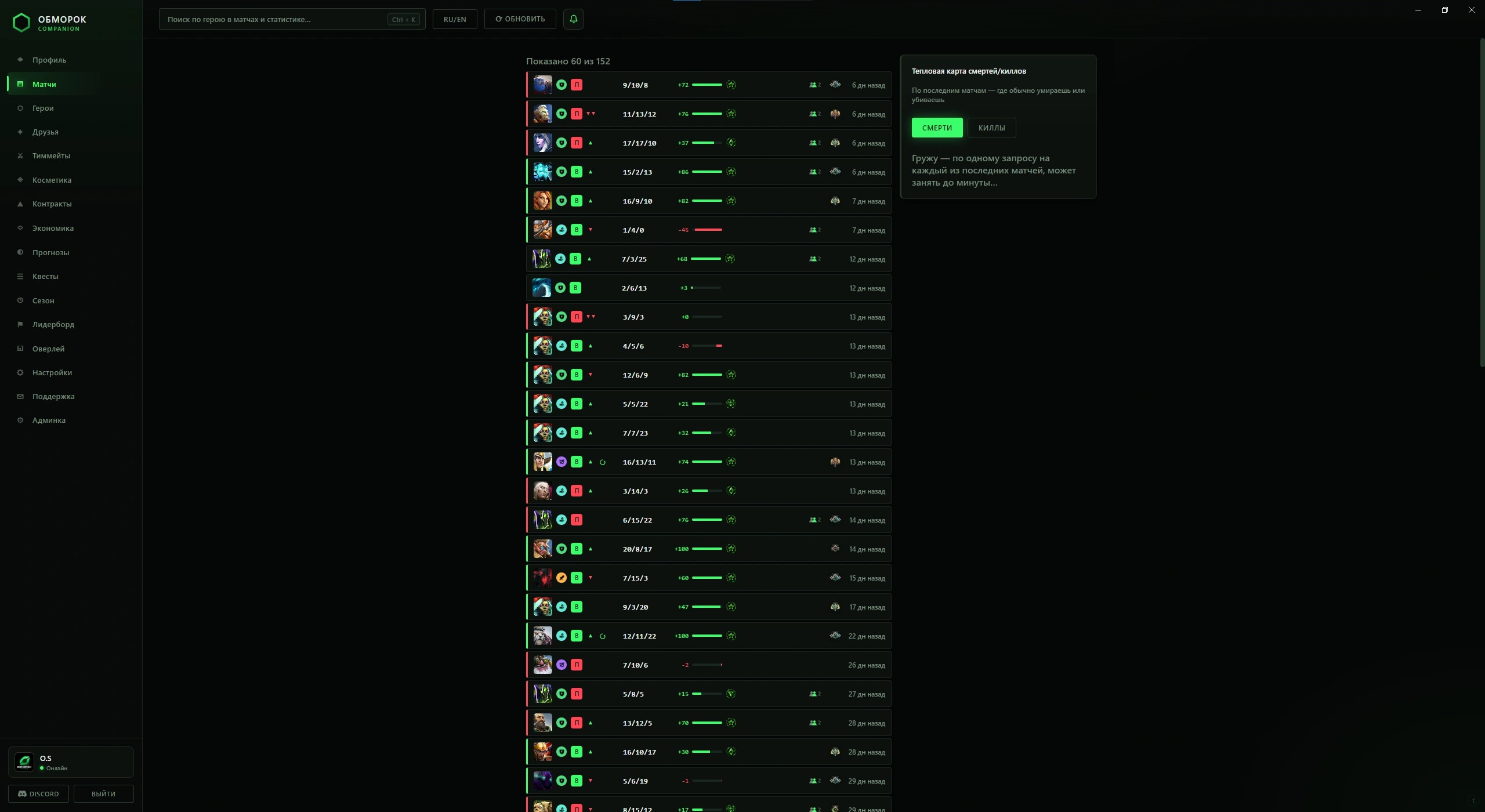
Task: Click the orange role icon in the 7/15/3 row
Action: [x=561, y=578]
